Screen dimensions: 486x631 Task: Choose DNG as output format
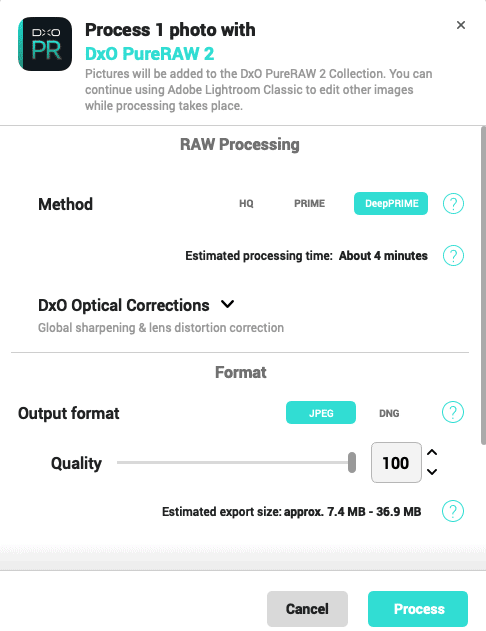(x=389, y=413)
